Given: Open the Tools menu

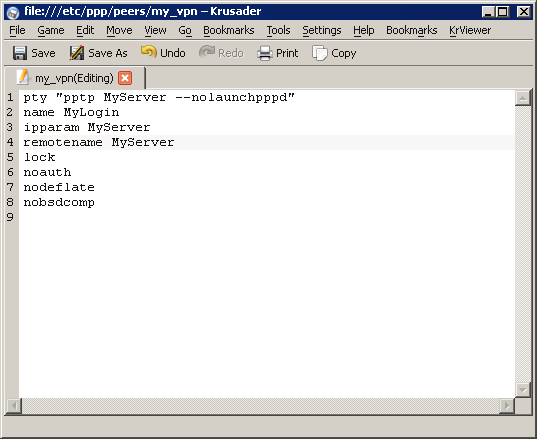Looking at the screenshot, I should [x=278, y=30].
